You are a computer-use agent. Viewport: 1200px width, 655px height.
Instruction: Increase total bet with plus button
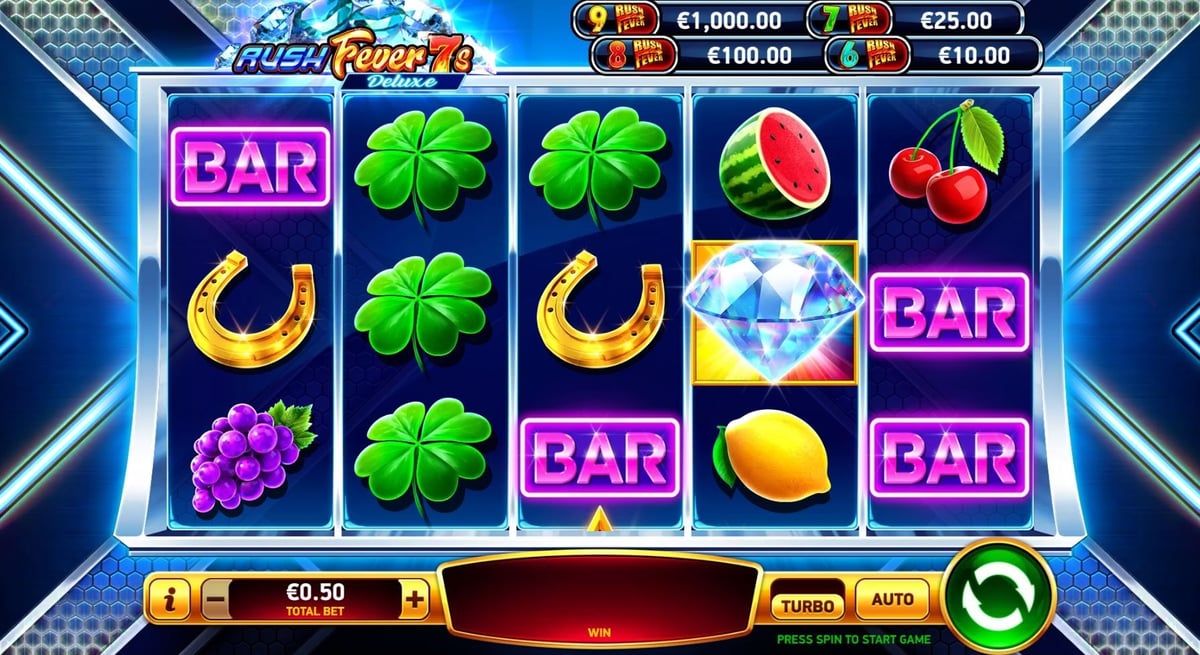415,600
